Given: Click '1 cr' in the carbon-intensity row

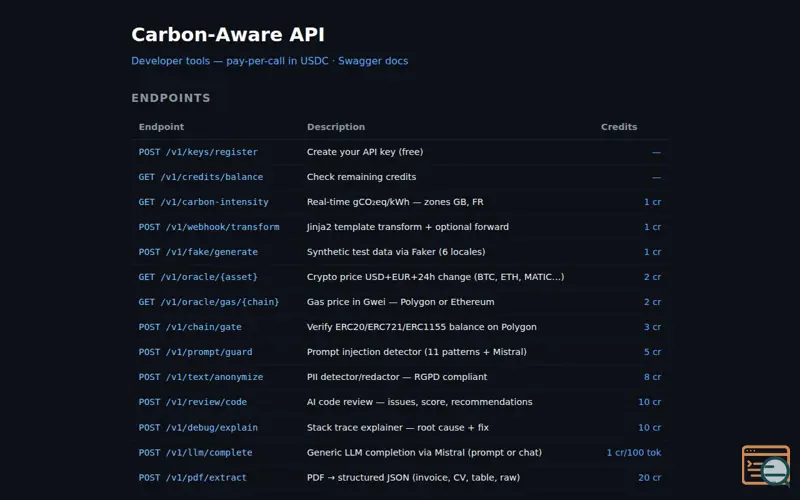Looking at the screenshot, I should coord(652,202).
